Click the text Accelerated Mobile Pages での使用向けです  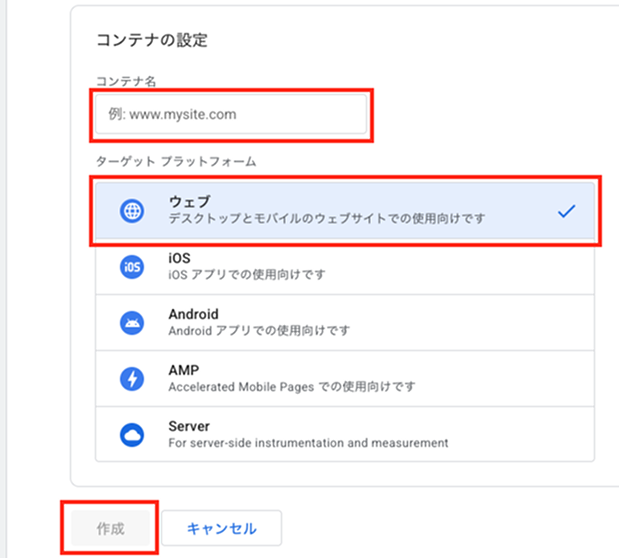point(292,387)
